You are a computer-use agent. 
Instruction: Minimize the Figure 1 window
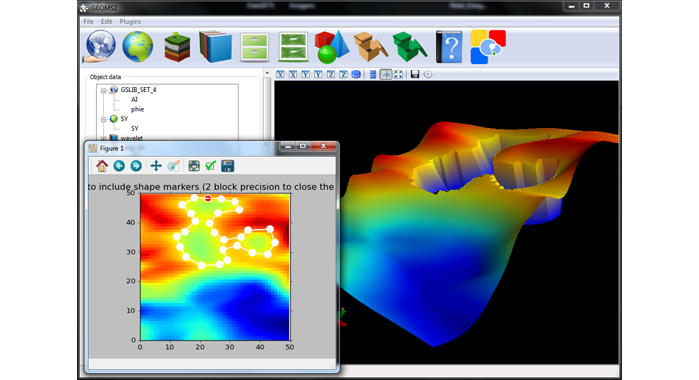pyautogui.click(x=288, y=146)
